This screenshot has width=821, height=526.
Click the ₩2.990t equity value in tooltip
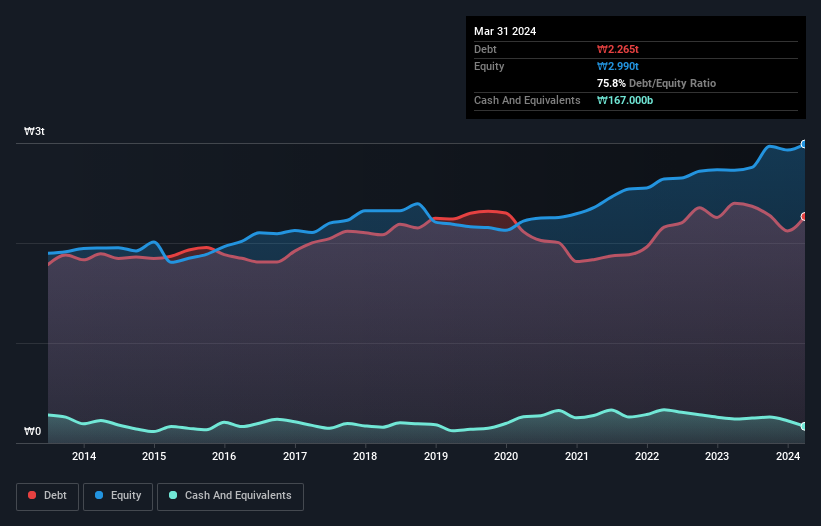[x=618, y=66]
